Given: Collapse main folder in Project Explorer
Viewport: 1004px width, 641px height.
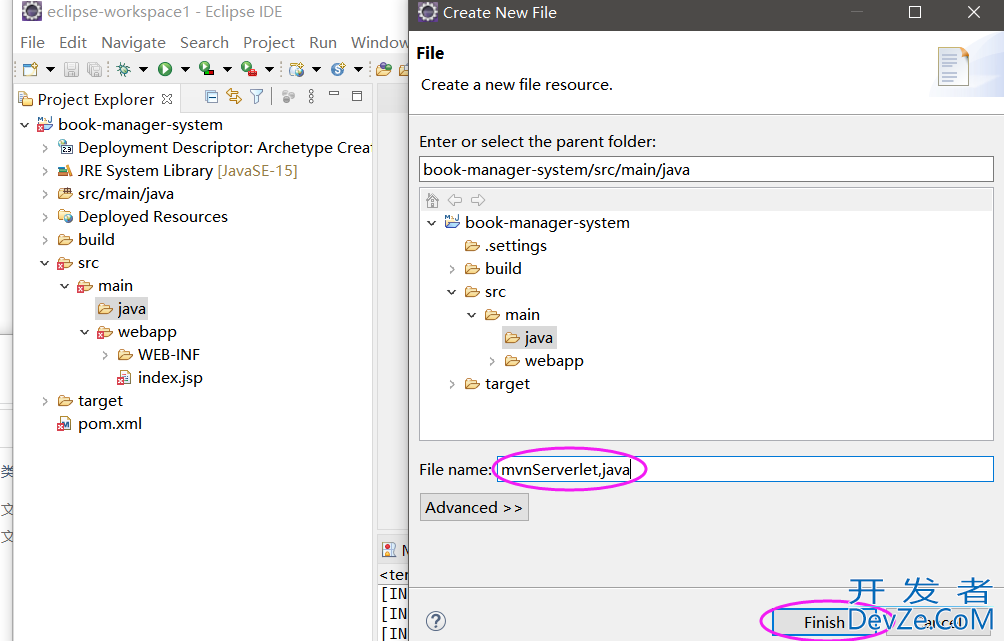Looking at the screenshot, I should tap(65, 286).
